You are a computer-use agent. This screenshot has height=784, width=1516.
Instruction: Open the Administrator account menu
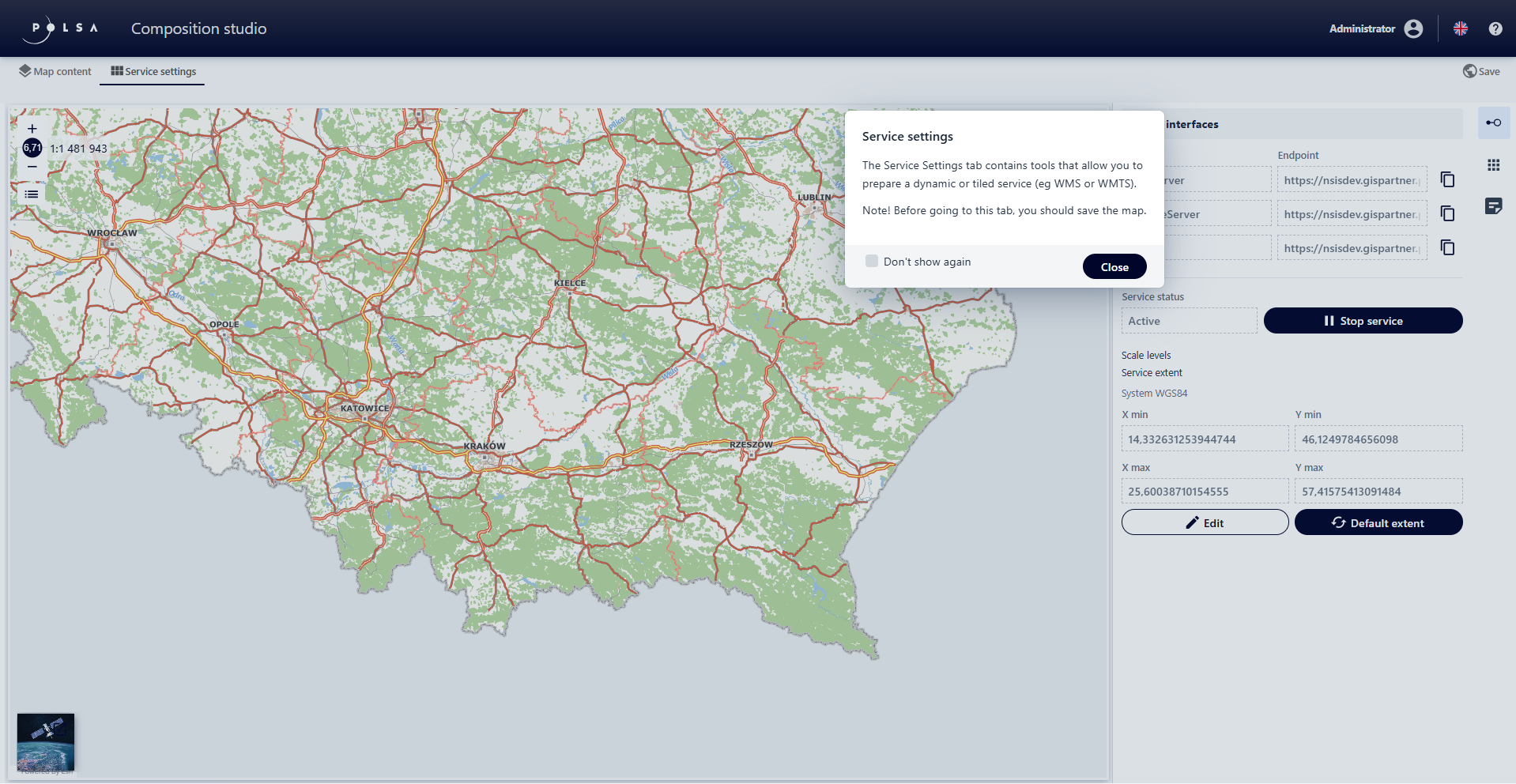[x=1375, y=29]
